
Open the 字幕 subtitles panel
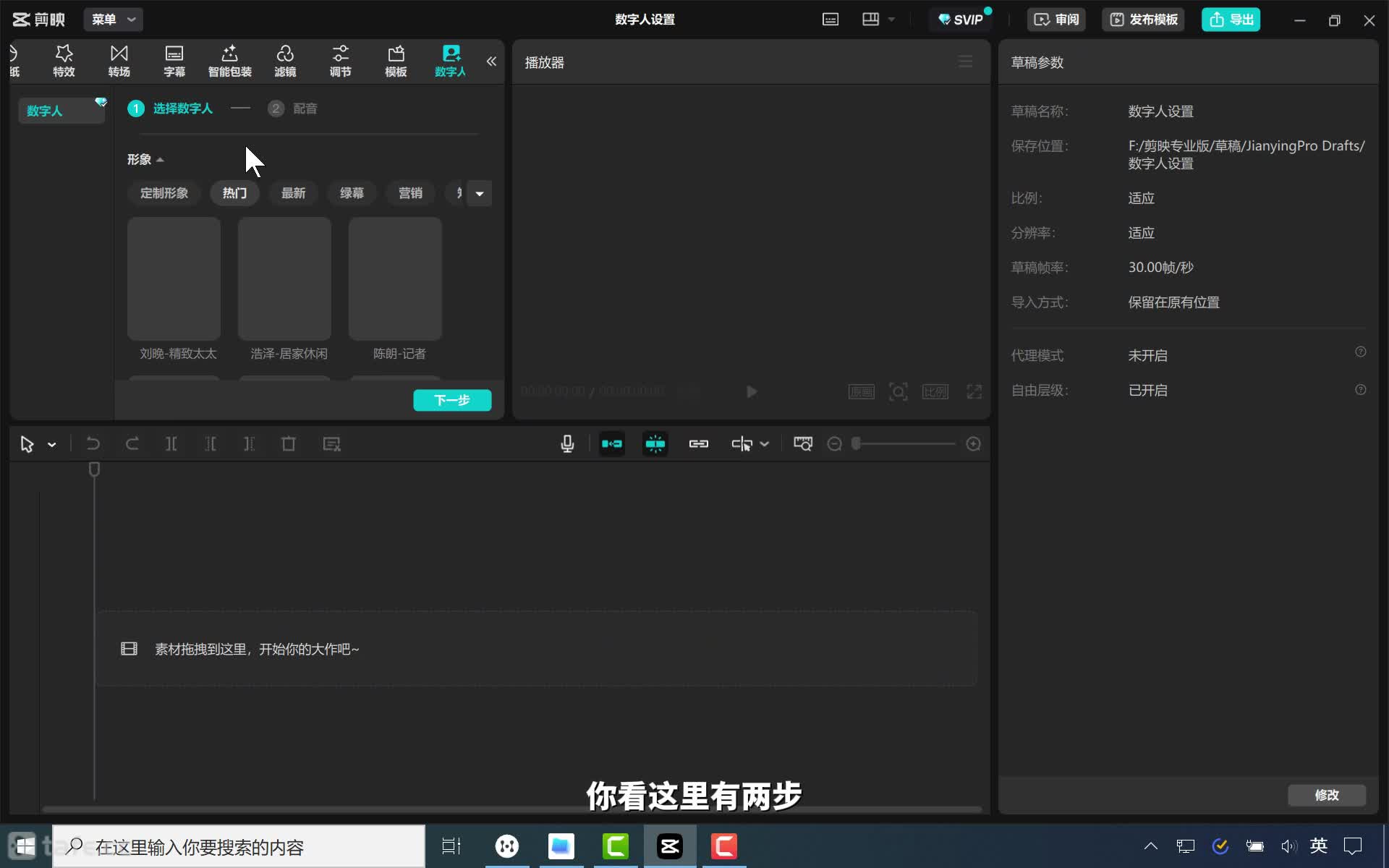point(174,61)
